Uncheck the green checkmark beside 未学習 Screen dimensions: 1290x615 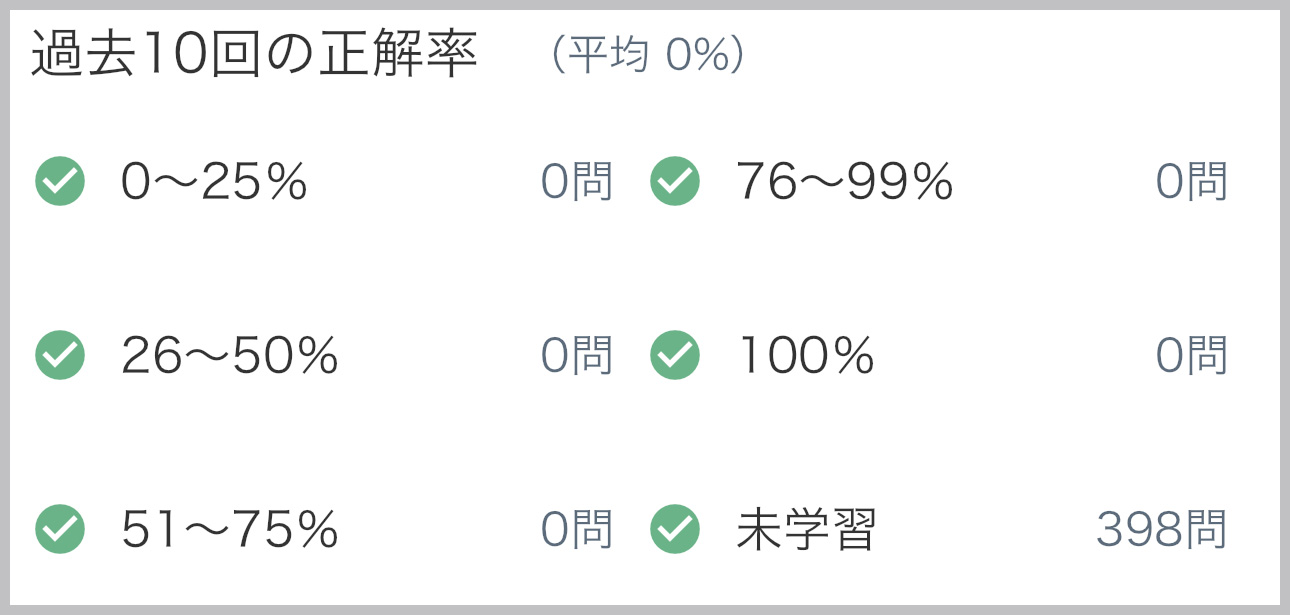coord(675,530)
